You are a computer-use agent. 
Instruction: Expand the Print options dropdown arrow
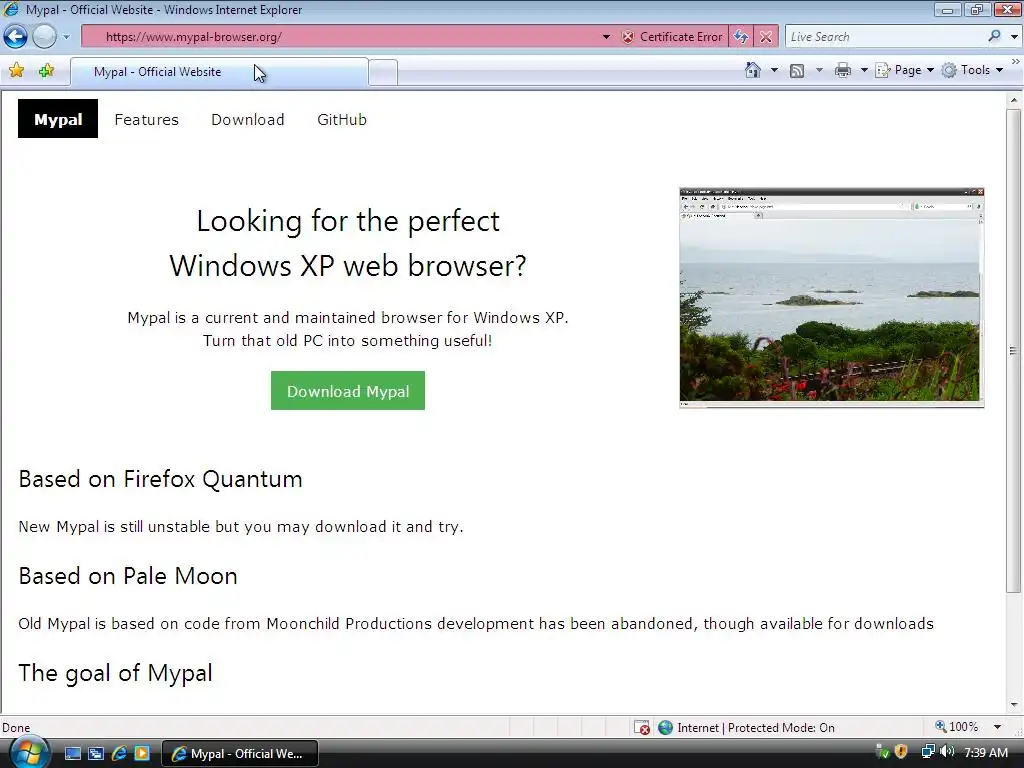[x=863, y=70]
